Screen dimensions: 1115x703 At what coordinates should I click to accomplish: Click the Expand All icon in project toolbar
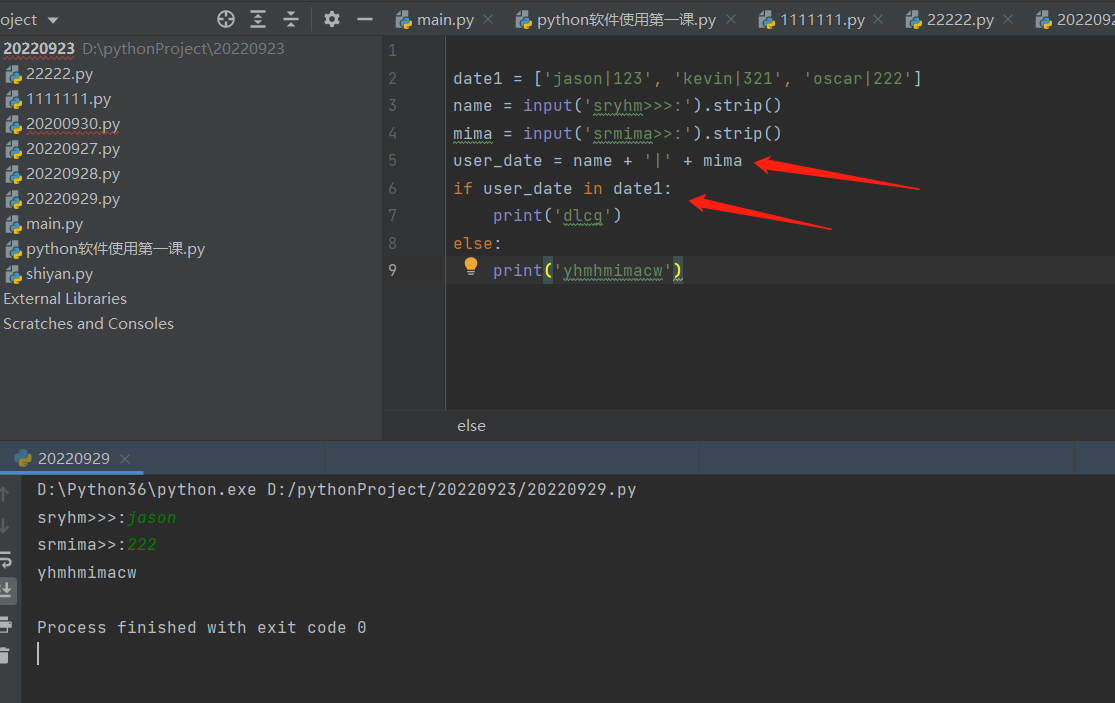258,19
